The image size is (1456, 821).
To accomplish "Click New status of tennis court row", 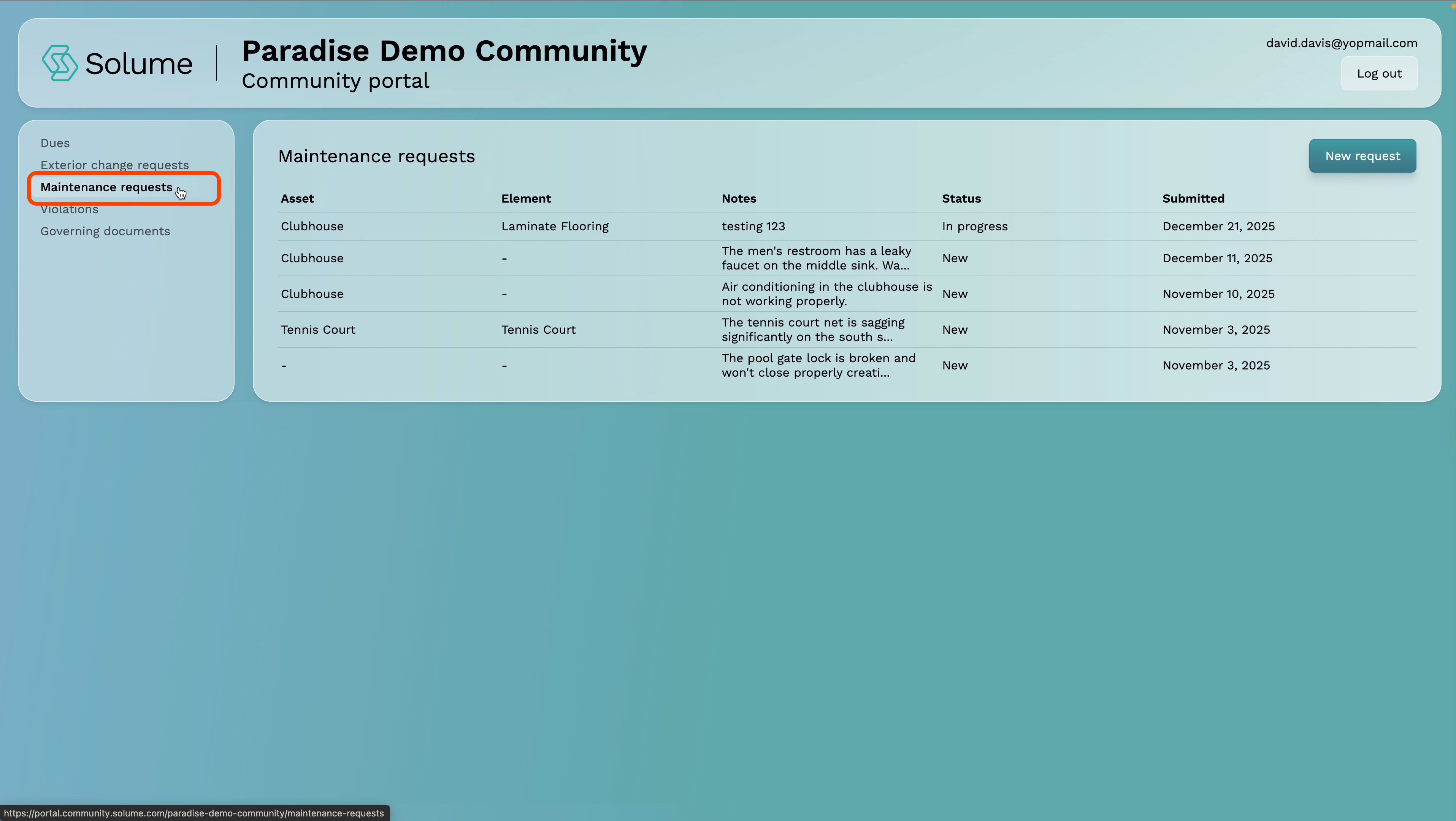I will pos(955,330).
